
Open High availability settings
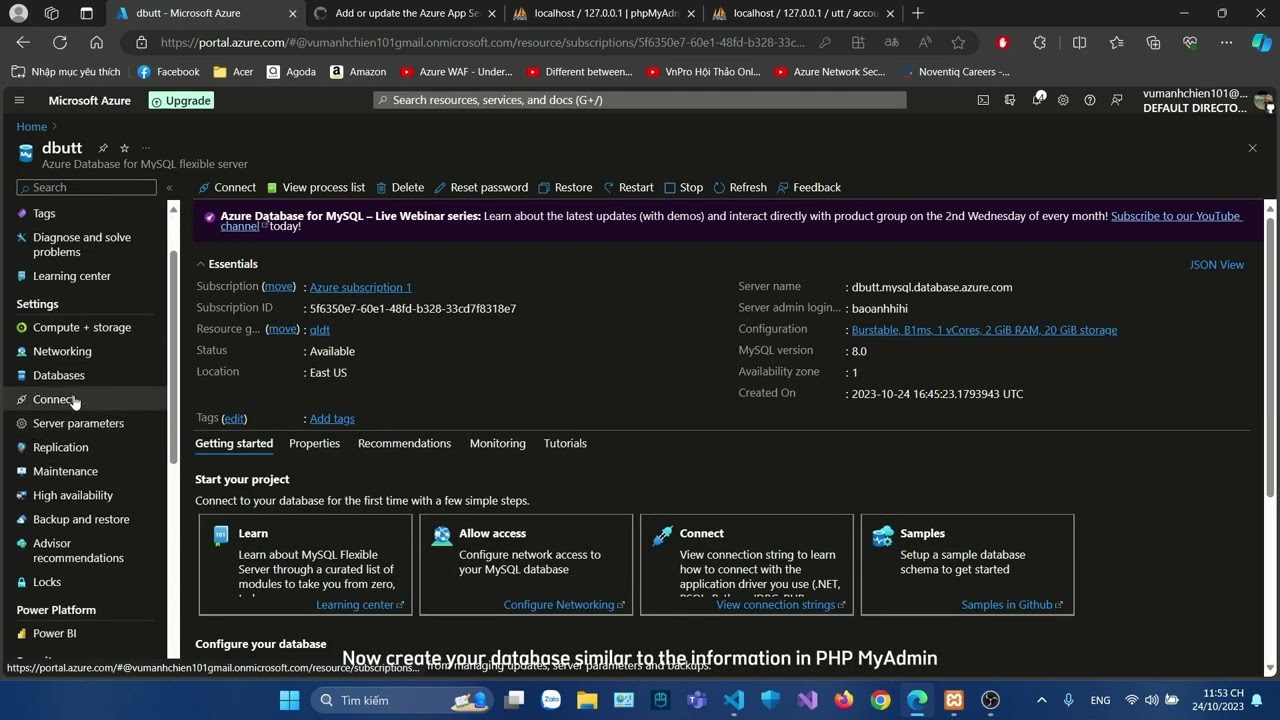point(73,495)
